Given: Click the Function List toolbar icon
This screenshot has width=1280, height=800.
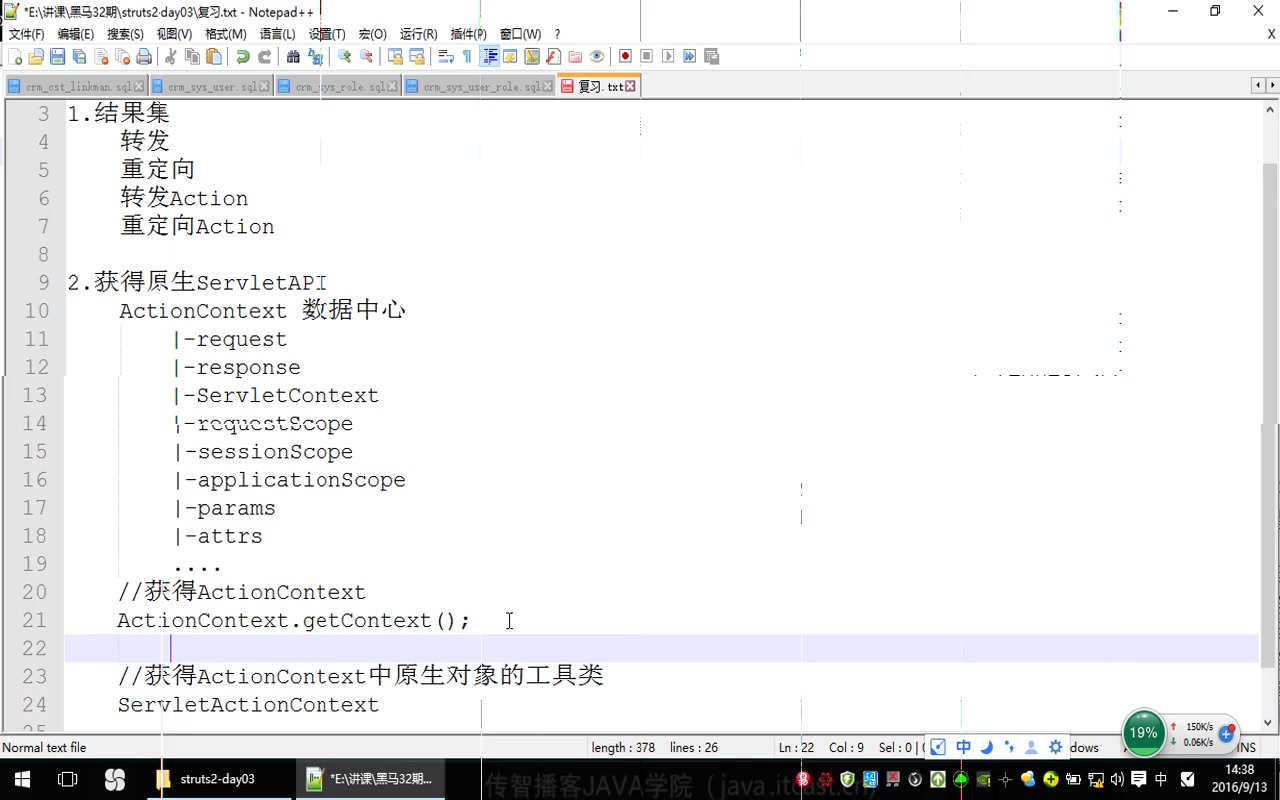Looking at the screenshot, I should pyautogui.click(x=553, y=57).
